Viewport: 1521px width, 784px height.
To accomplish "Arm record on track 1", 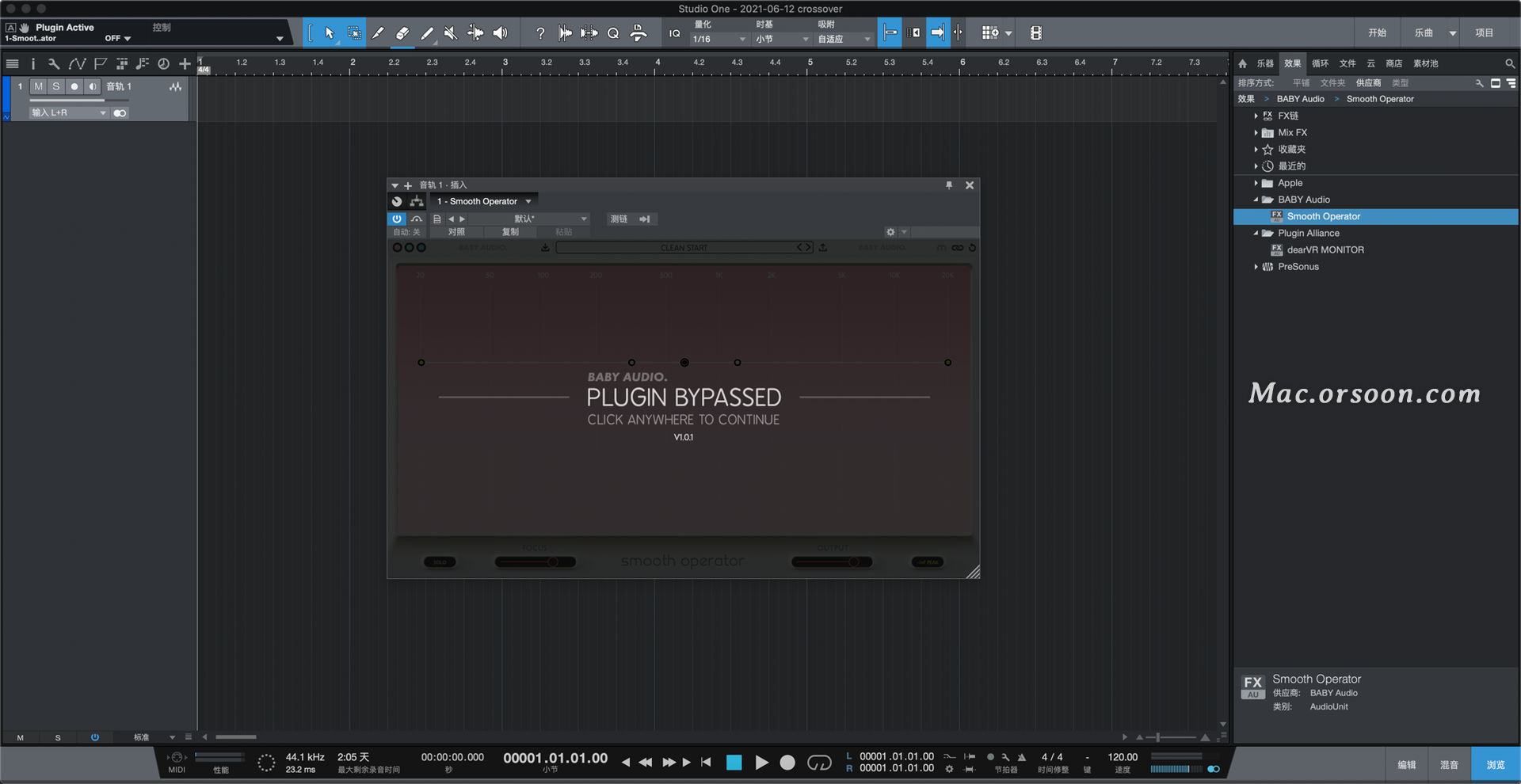I will [x=74, y=86].
